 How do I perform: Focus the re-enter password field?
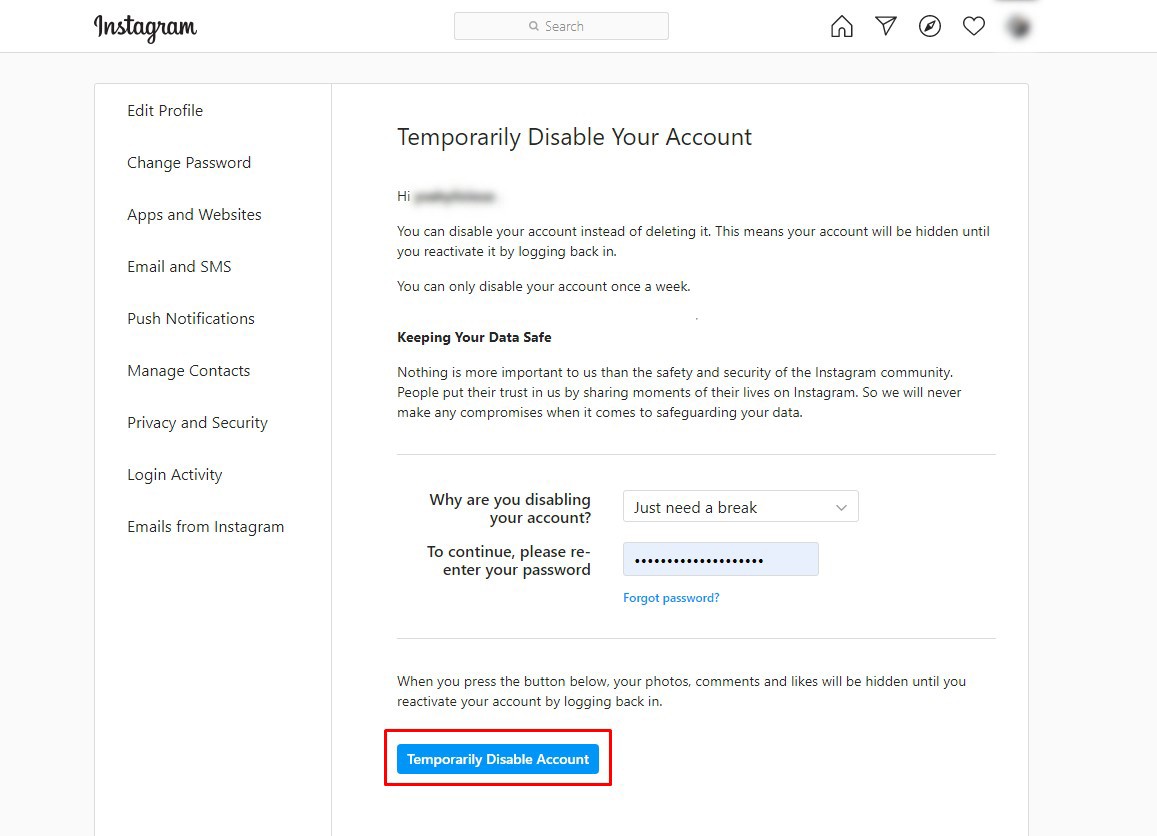pyautogui.click(x=720, y=559)
